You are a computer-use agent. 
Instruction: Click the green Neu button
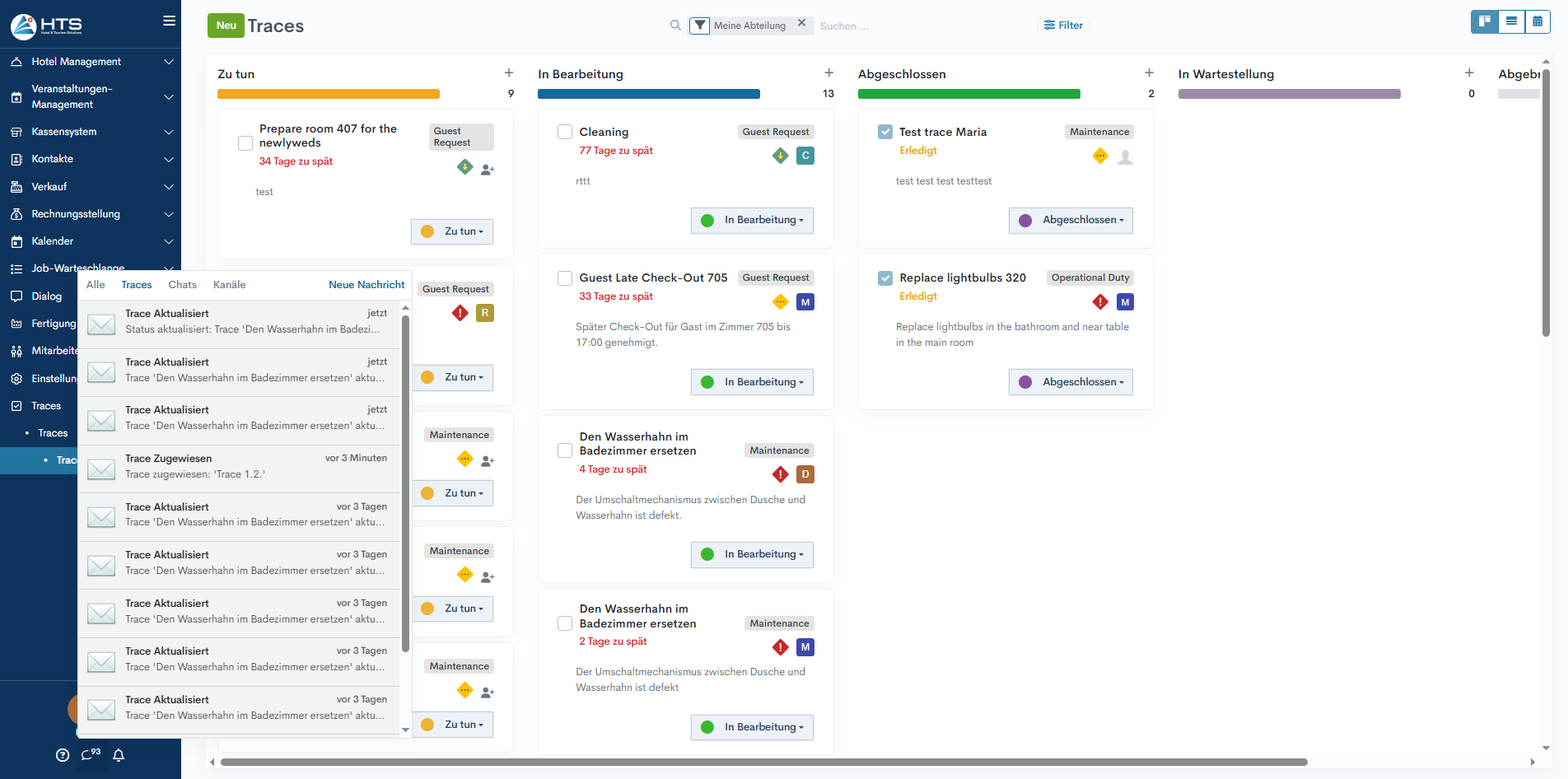tap(226, 26)
